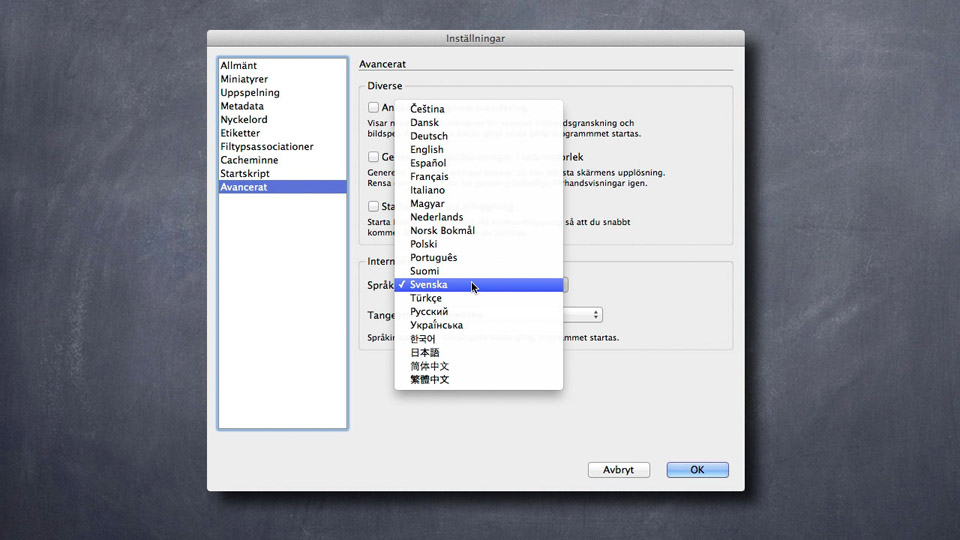
Task: Select Svenska language option
Action: coord(429,285)
